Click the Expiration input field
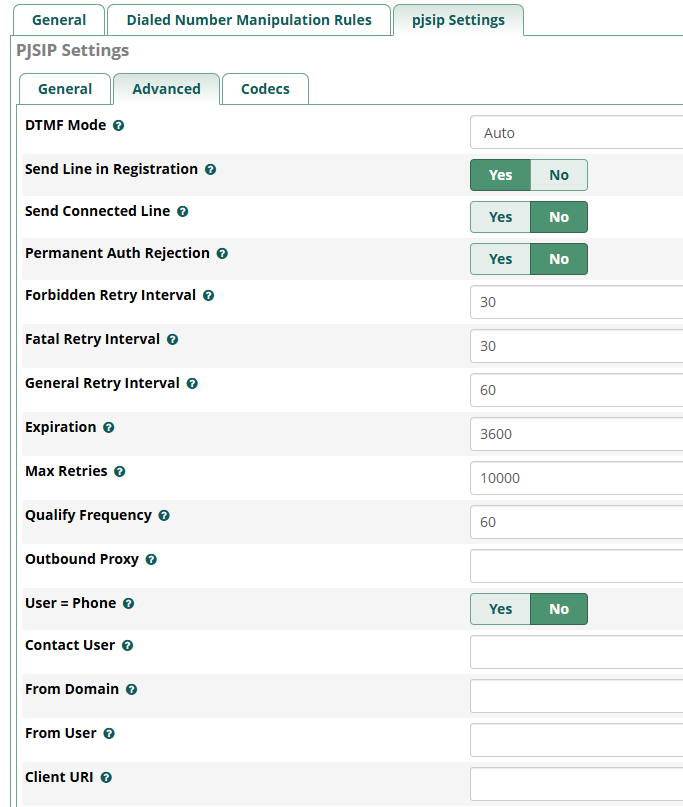The image size is (683, 807). pyautogui.click(x=576, y=434)
